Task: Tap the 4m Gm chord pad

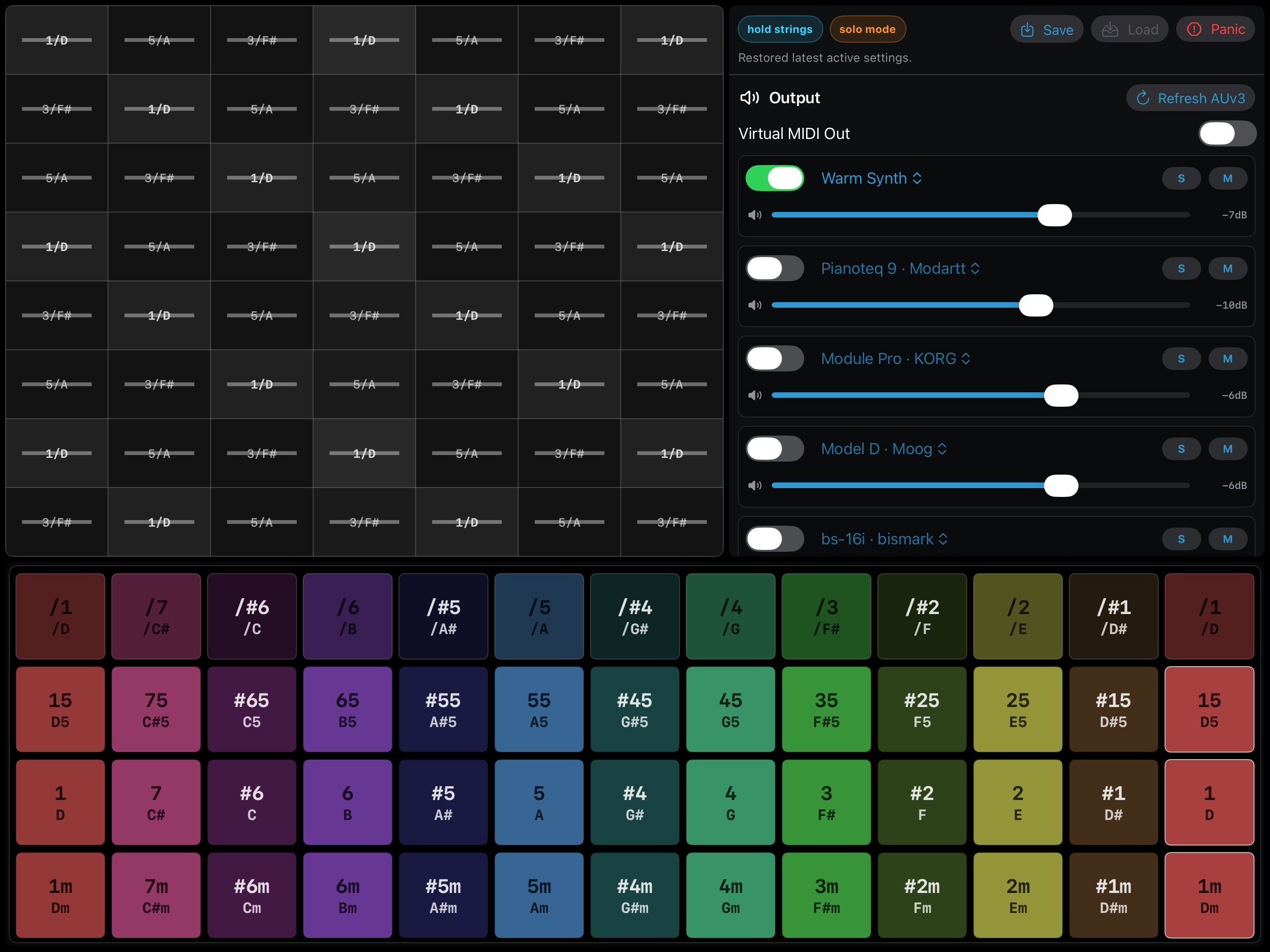Action: click(x=730, y=895)
